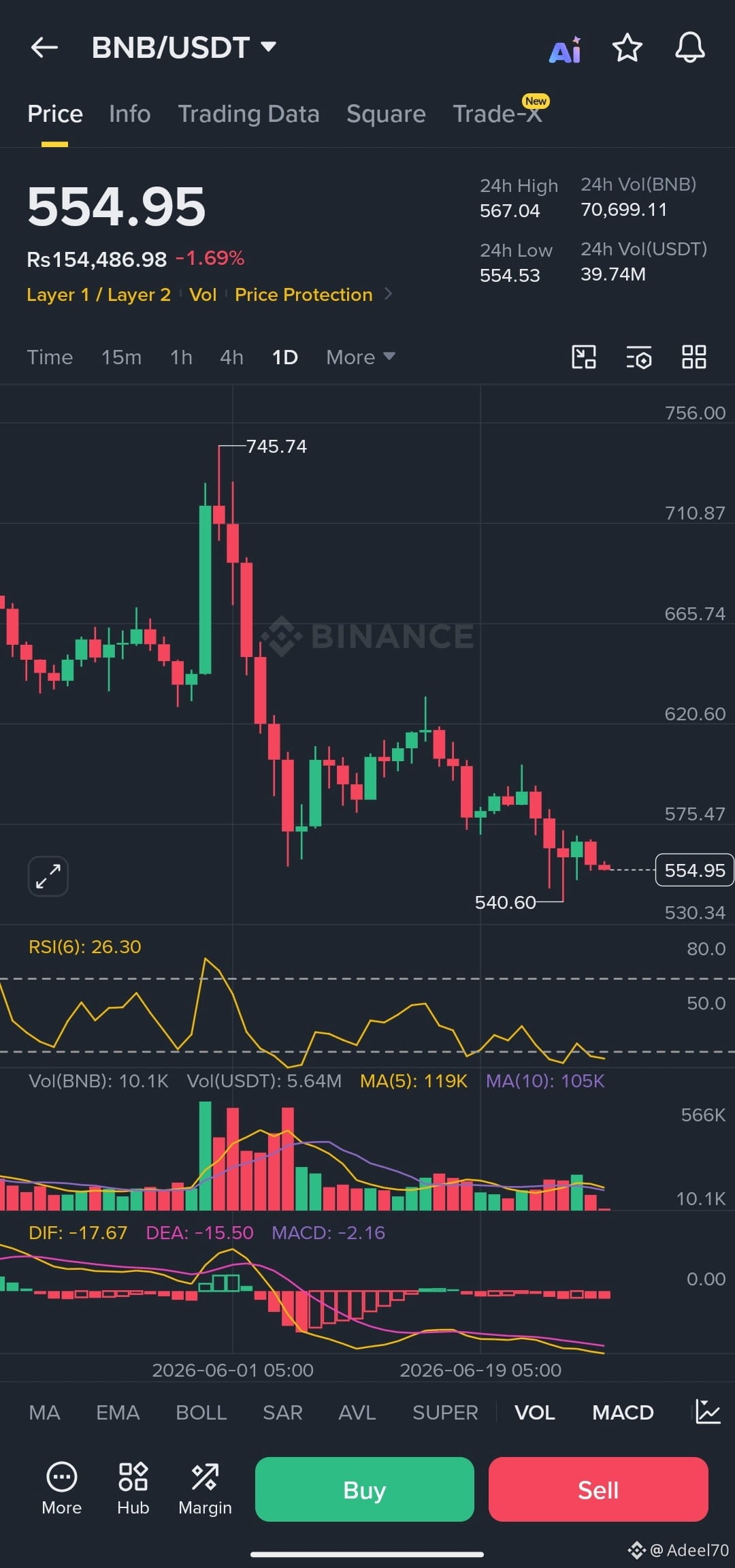
Task: Open chart settings icon
Action: (x=639, y=357)
